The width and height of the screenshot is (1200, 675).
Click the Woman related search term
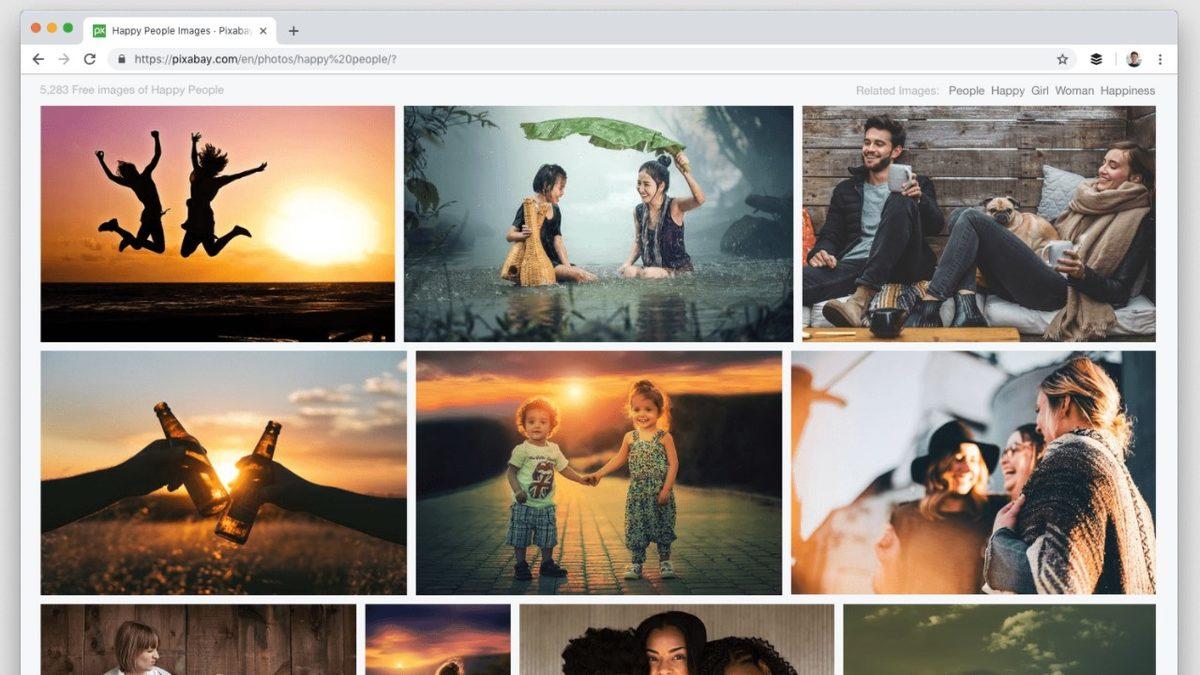(x=1073, y=90)
